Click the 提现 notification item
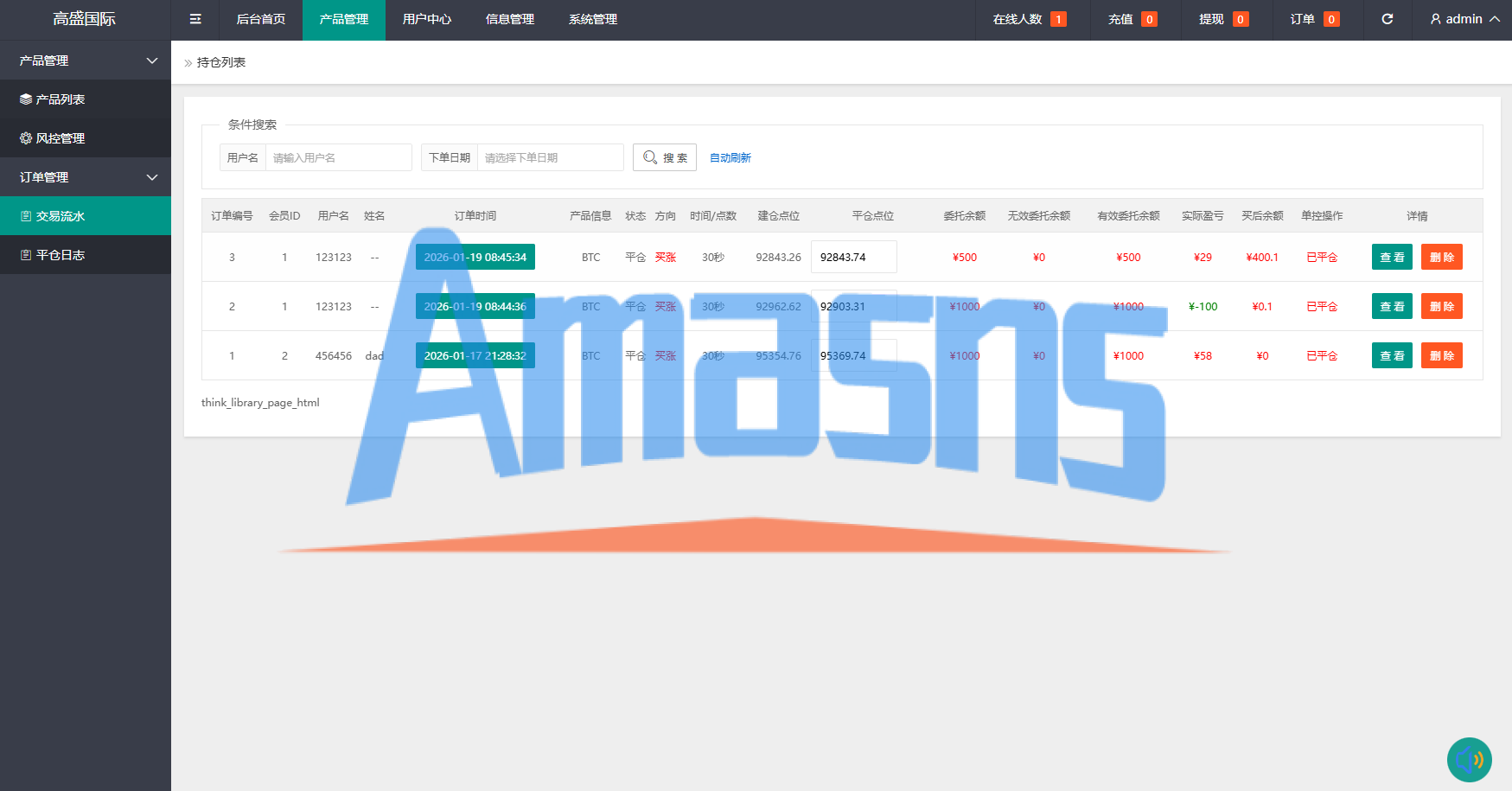1512x791 pixels. (x=1223, y=19)
